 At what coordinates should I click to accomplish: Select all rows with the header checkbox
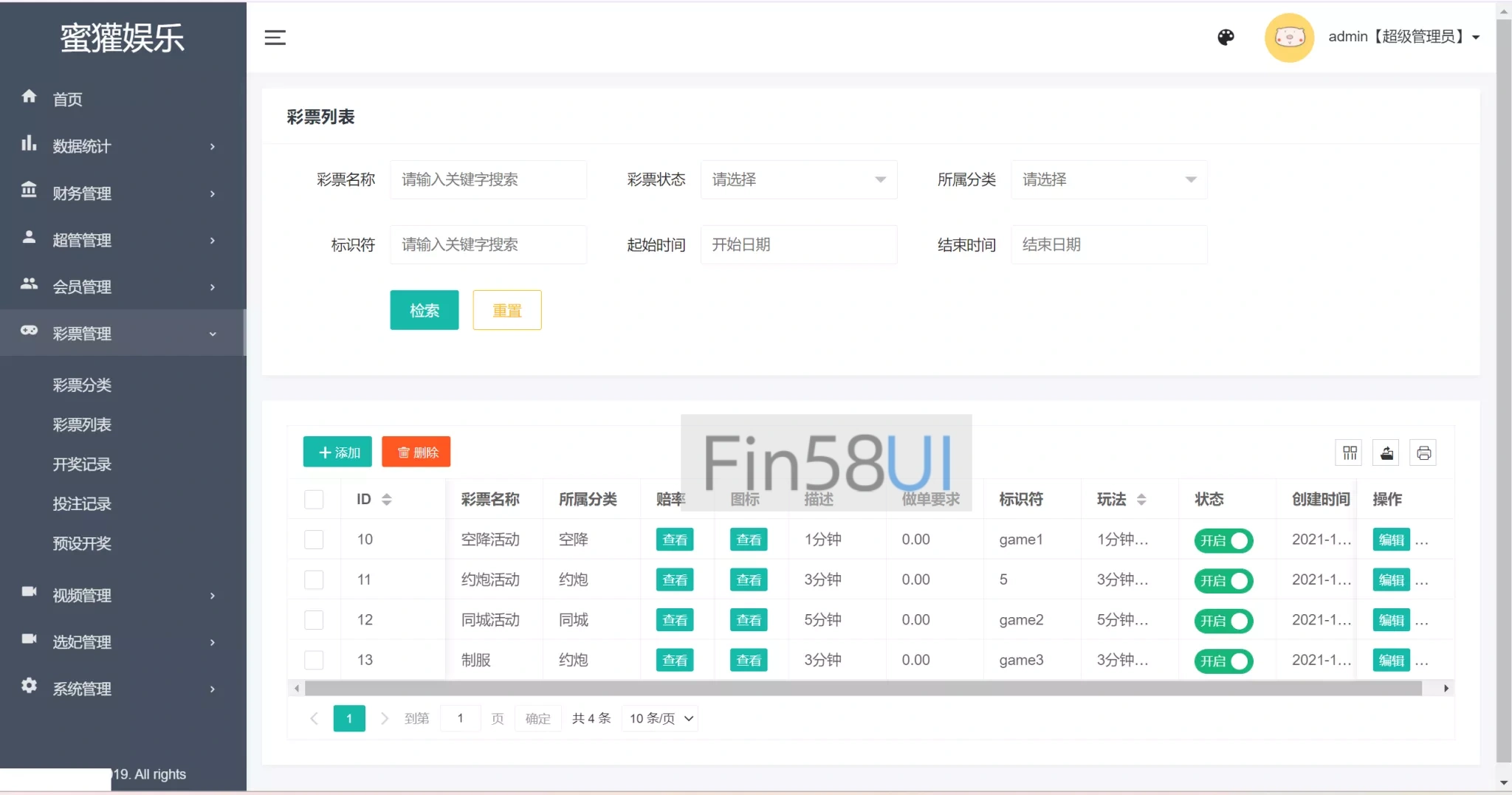pos(314,500)
